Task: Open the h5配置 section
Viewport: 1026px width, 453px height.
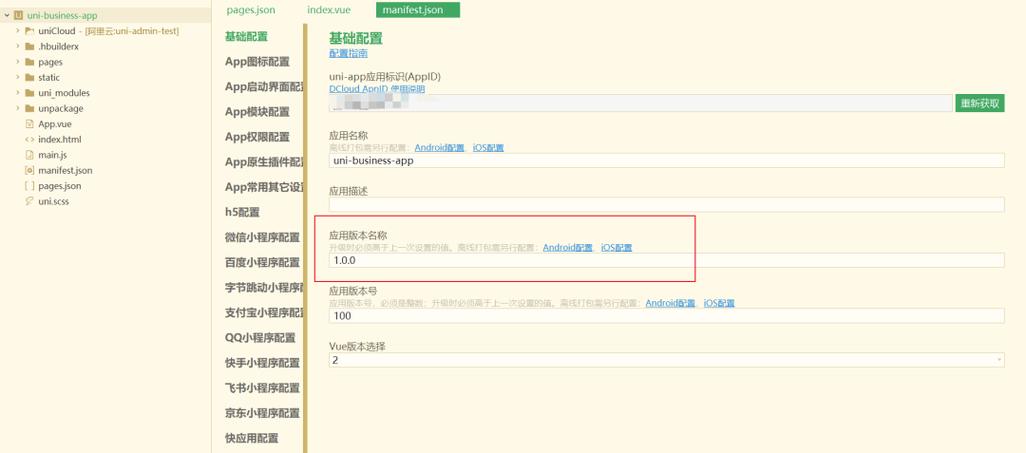Action: coord(242,212)
